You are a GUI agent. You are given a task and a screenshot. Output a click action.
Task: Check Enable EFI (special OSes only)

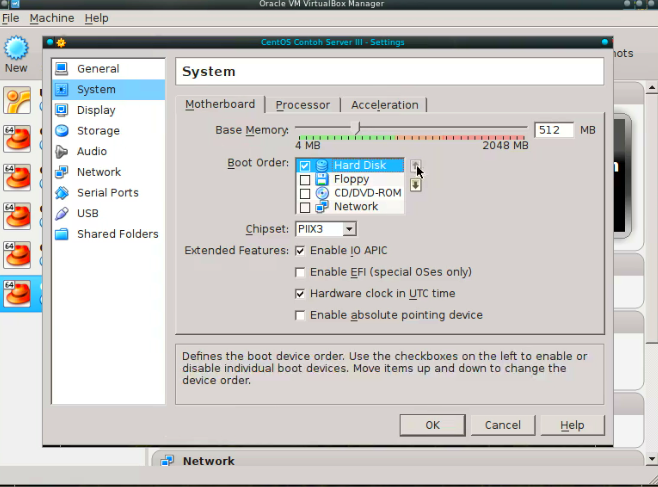pyautogui.click(x=300, y=273)
